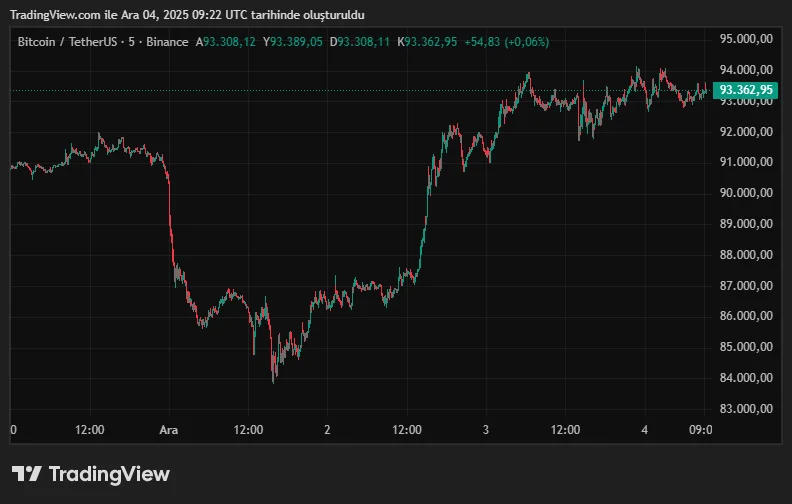Select the Bitcoin / TetherUS symbol title
This screenshot has height=504, width=792.
click(67, 42)
